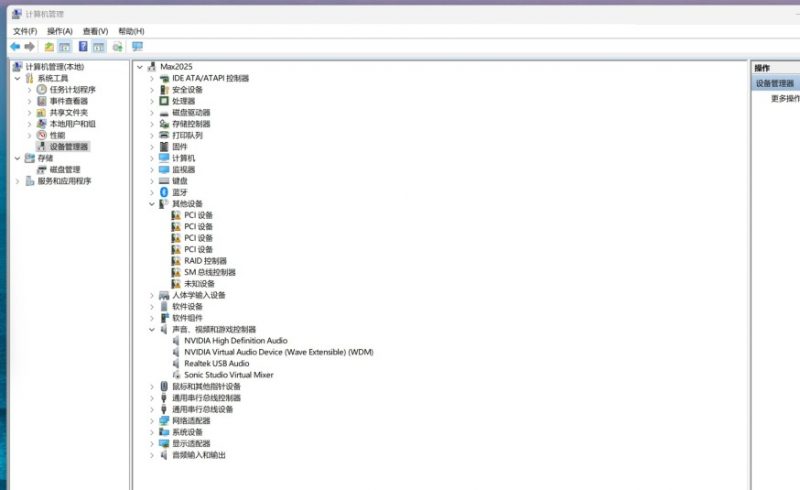Select the RAID 控制器 warning device icon
The width and height of the screenshot is (800, 490).
[x=176, y=261]
